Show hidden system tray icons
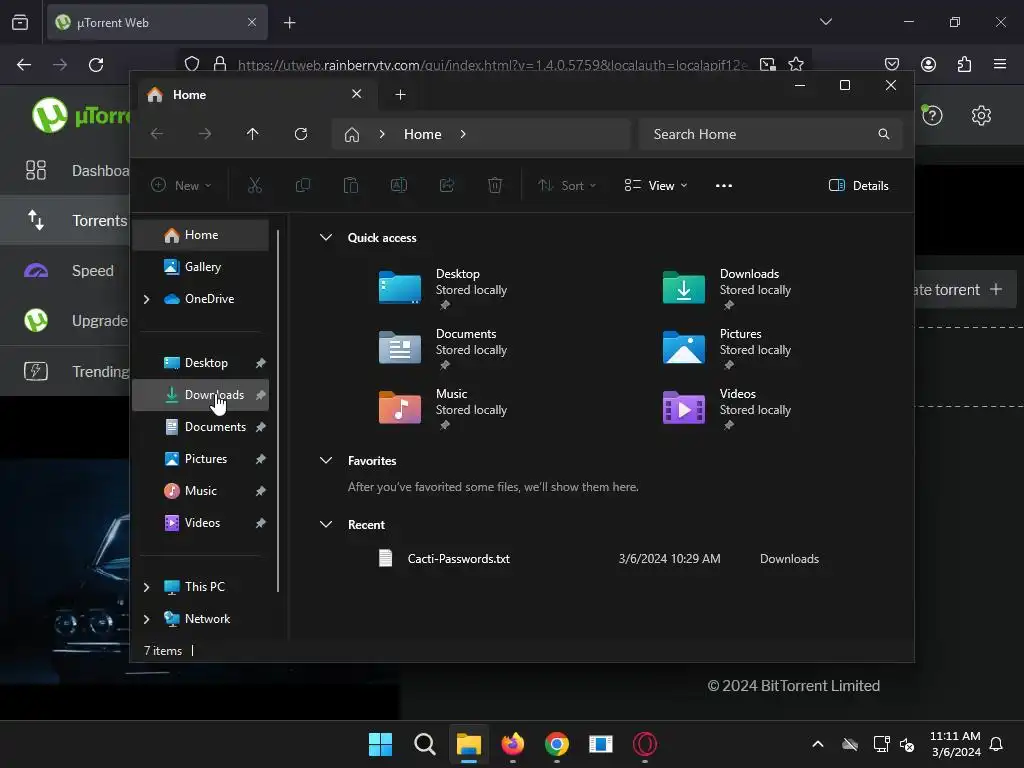The height and width of the screenshot is (768, 1024). coord(818,744)
